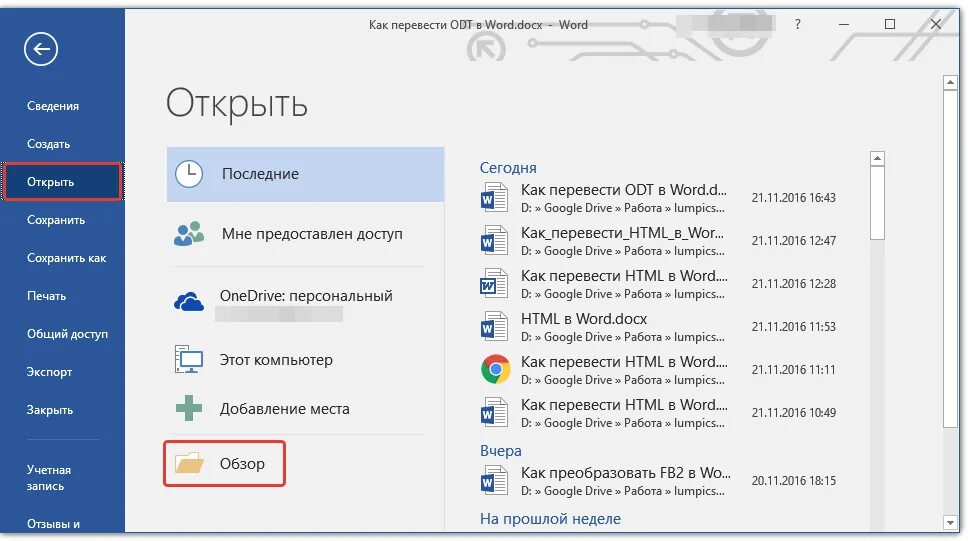
Task: Click the back arrow circle icon
Action: click(x=41, y=49)
